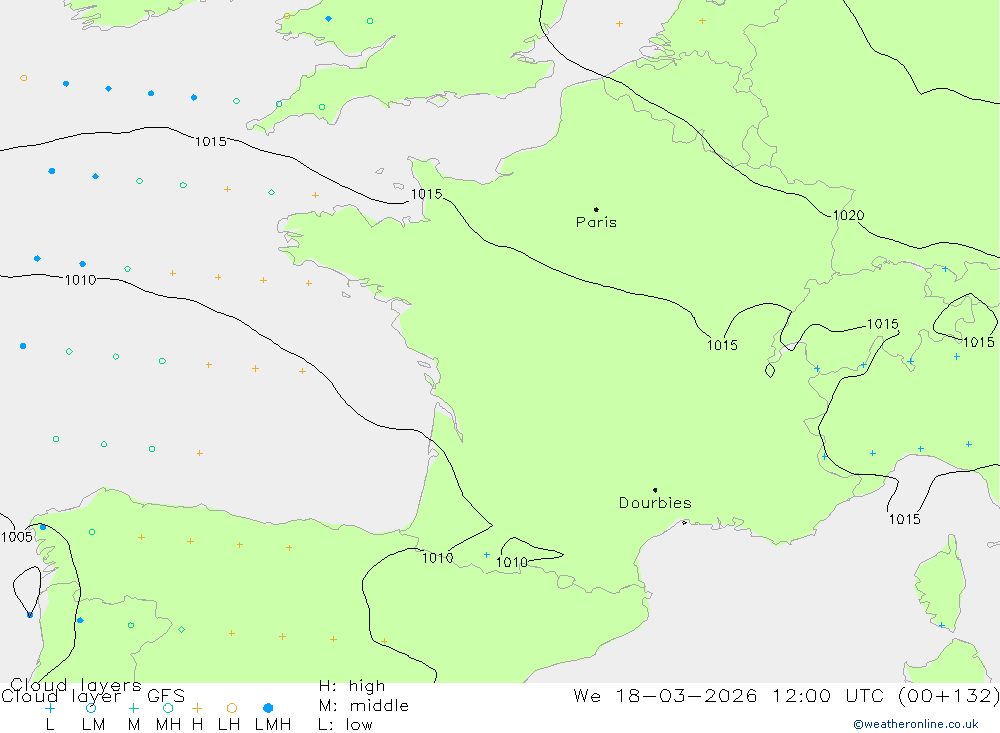Click the filled blue LMH legend symbol
The width and height of the screenshot is (1000, 733).
(x=268, y=708)
